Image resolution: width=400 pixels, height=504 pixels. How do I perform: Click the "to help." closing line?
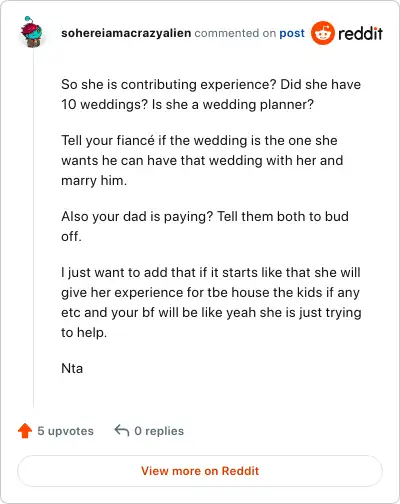coord(84,332)
